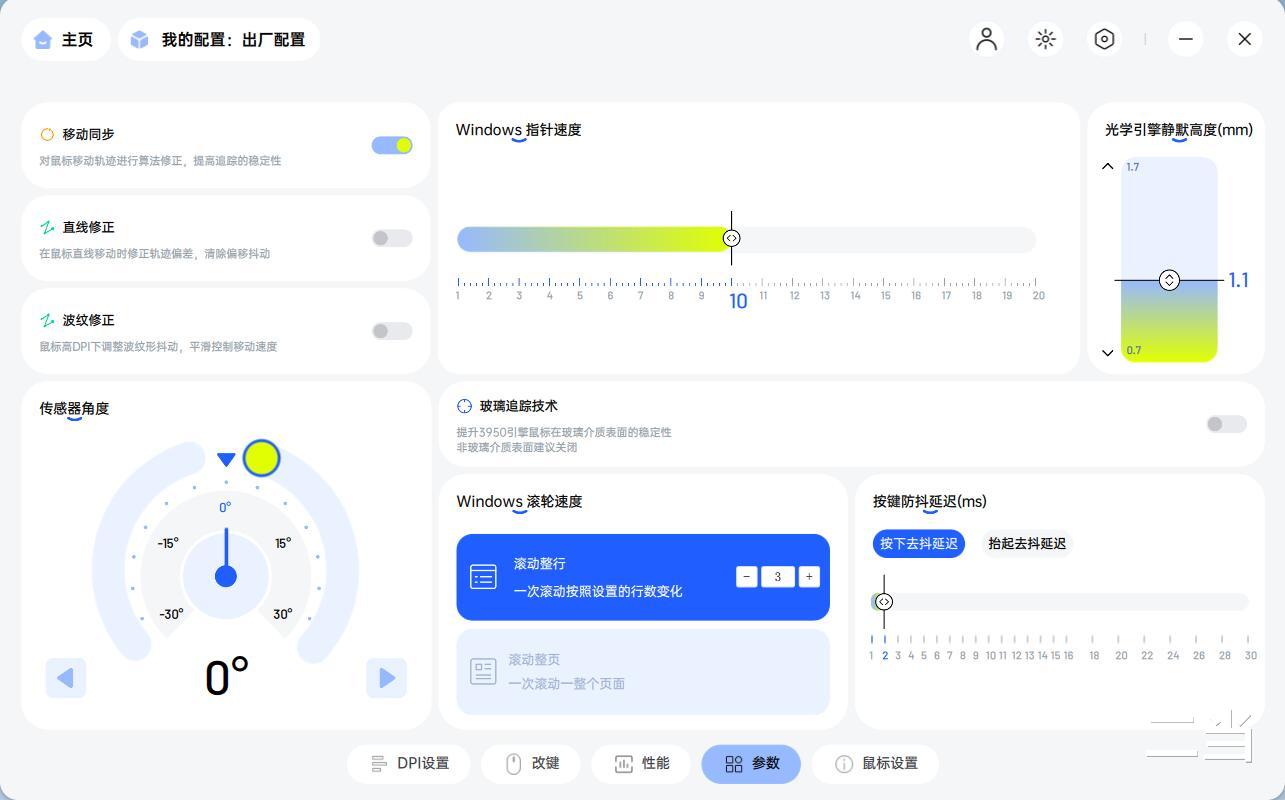Click the sensor angle right arrow
This screenshot has height=800, width=1285.
pyautogui.click(x=386, y=678)
